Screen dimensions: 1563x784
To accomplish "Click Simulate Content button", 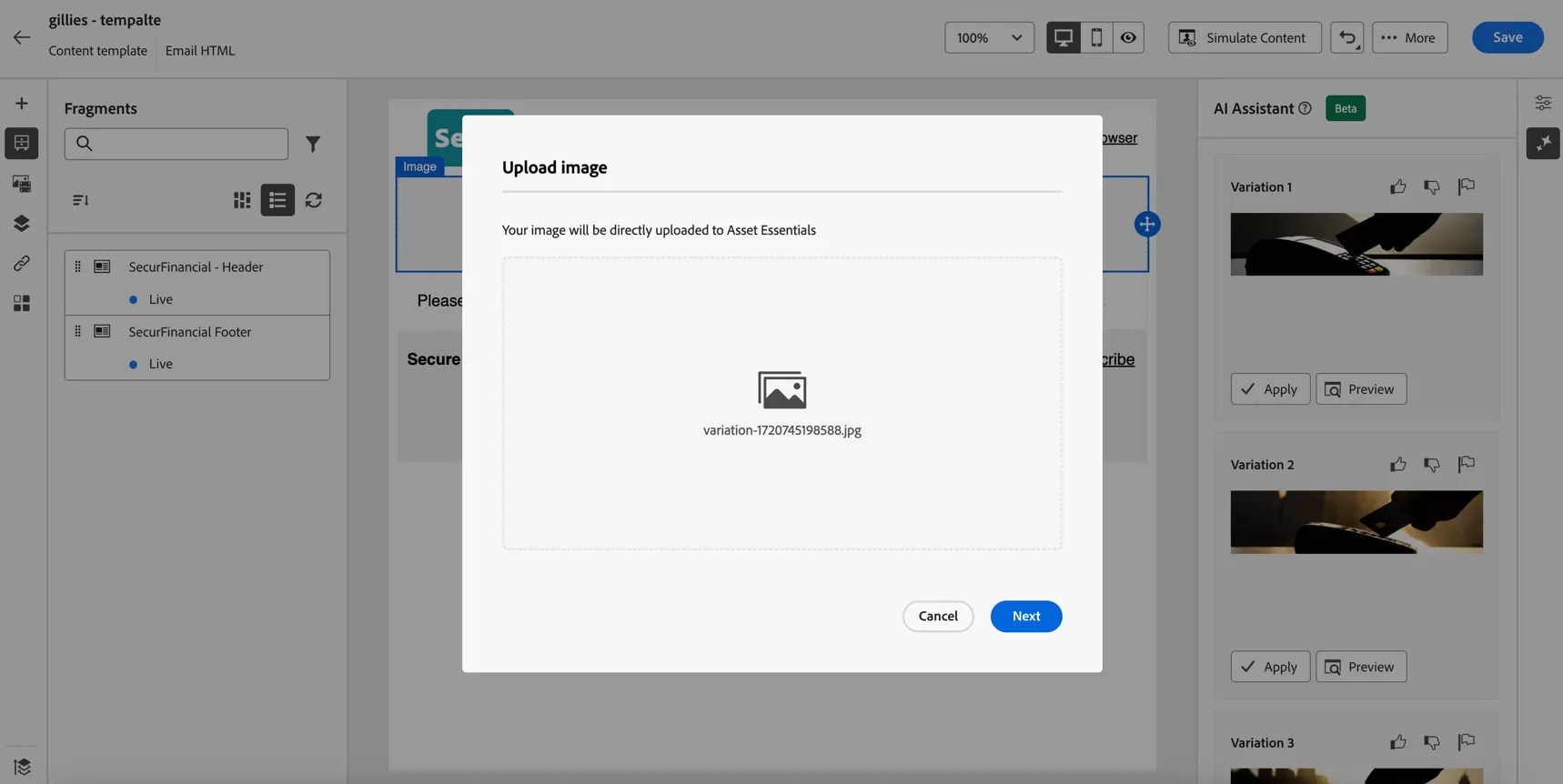I will point(1245,37).
